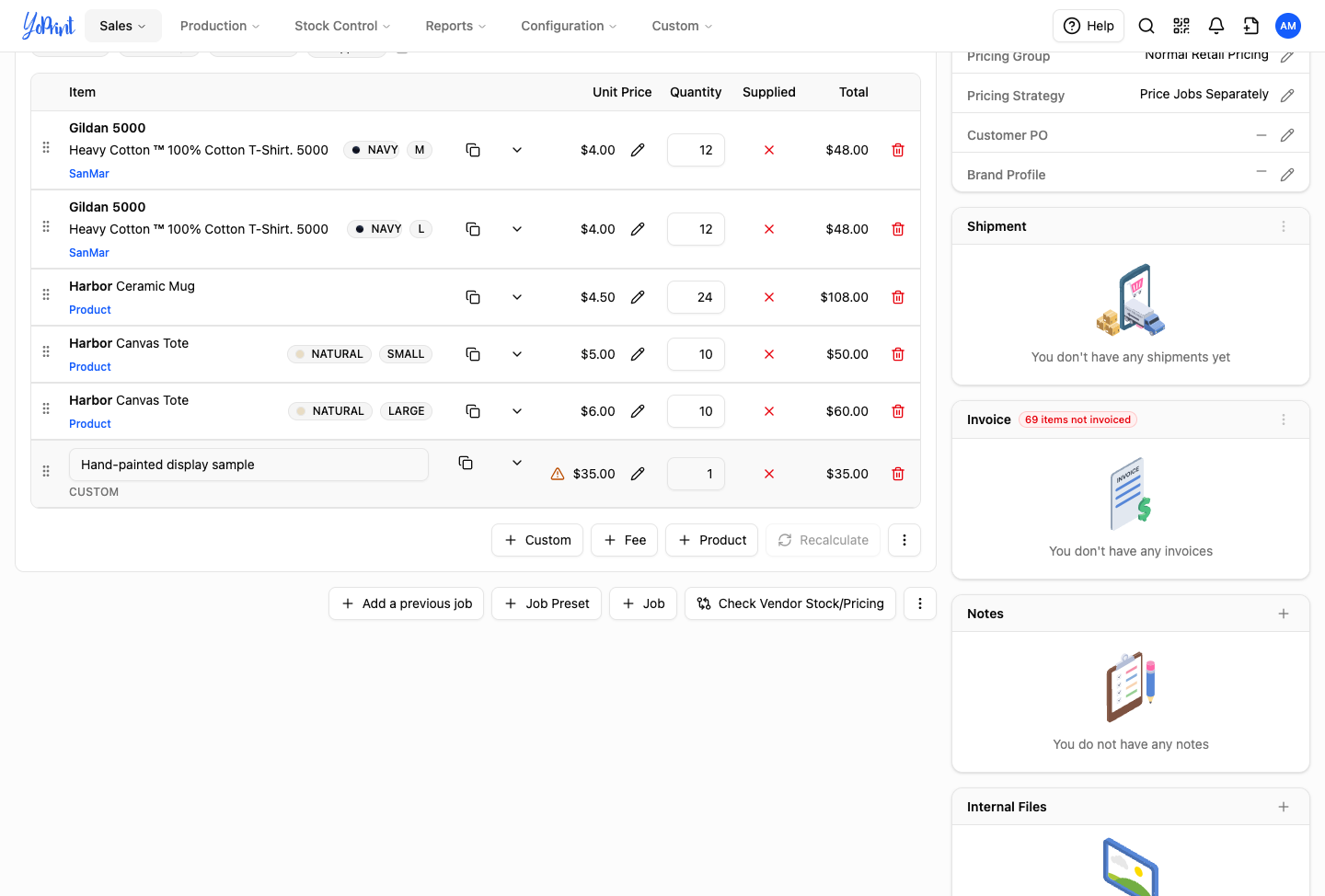Click the Hand-painted display sample name field
This screenshot has width=1325, height=896.
[x=248, y=465]
